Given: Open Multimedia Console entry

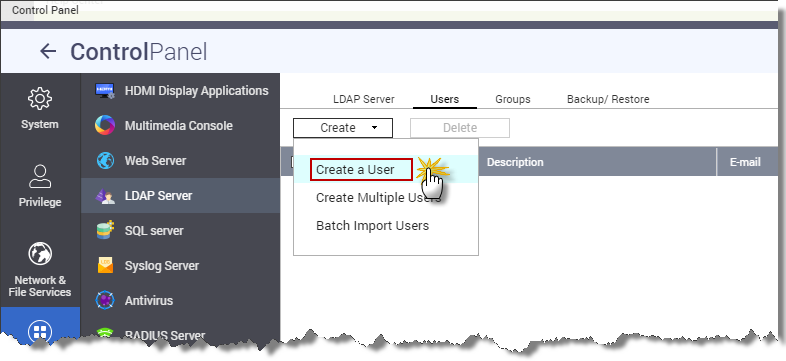Looking at the screenshot, I should coord(180,125).
